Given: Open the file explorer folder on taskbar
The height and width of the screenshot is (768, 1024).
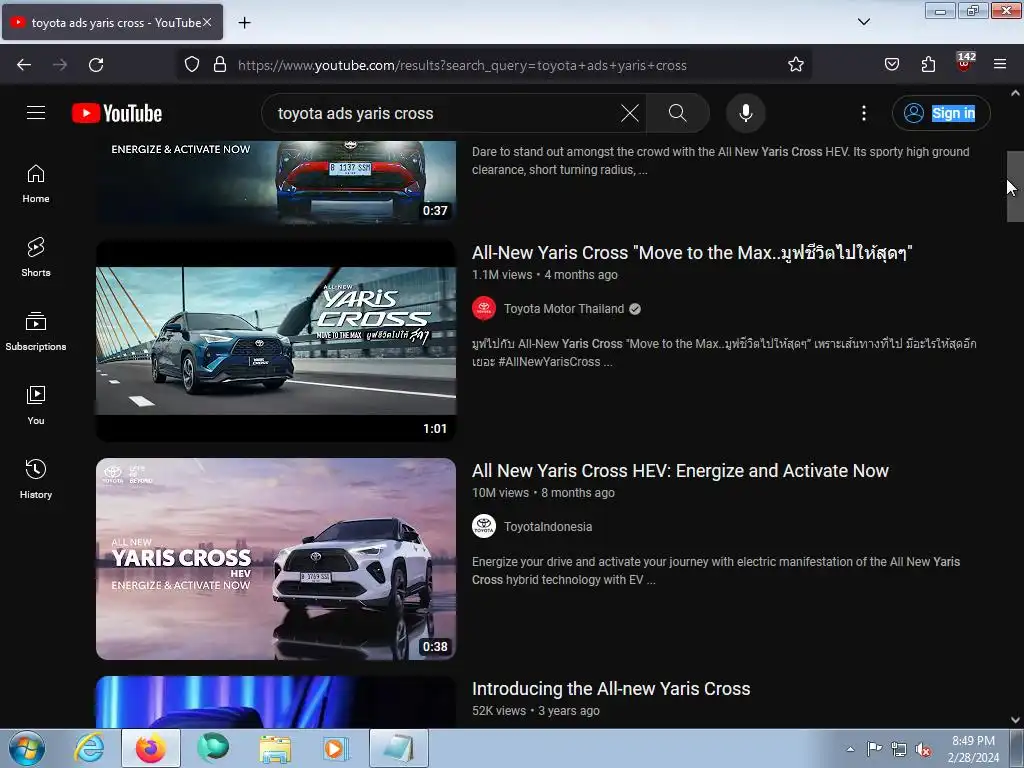Looking at the screenshot, I should point(275,748).
